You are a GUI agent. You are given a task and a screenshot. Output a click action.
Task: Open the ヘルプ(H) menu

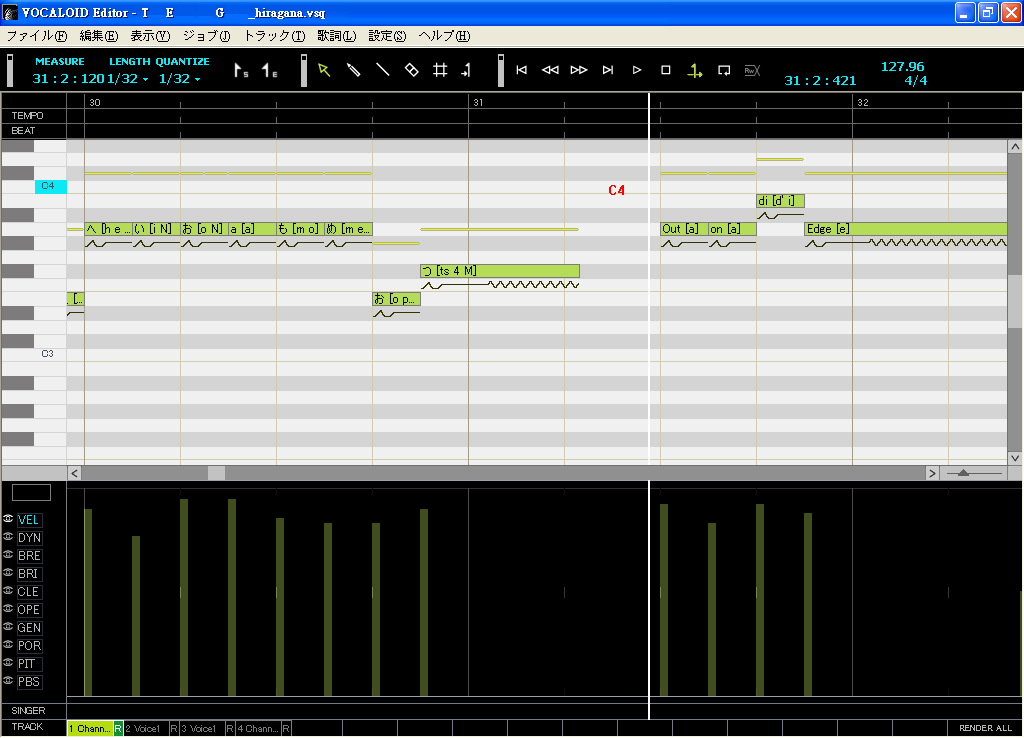point(444,36)
